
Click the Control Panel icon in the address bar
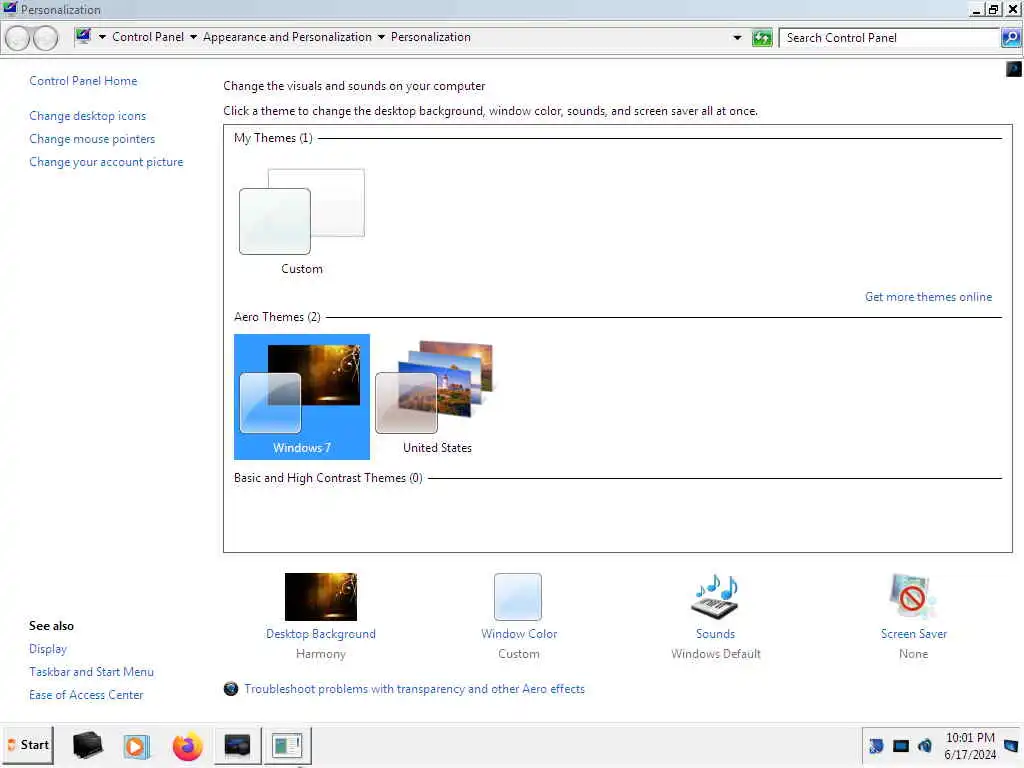(x=83, y=37)
